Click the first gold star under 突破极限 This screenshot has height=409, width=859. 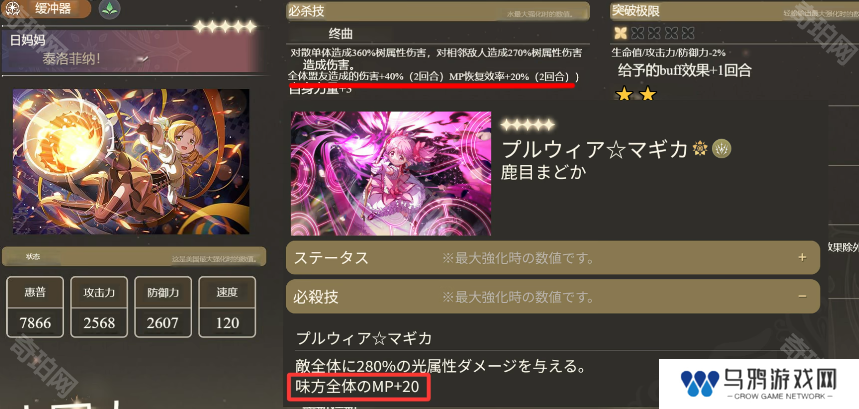tap(623, 94)
